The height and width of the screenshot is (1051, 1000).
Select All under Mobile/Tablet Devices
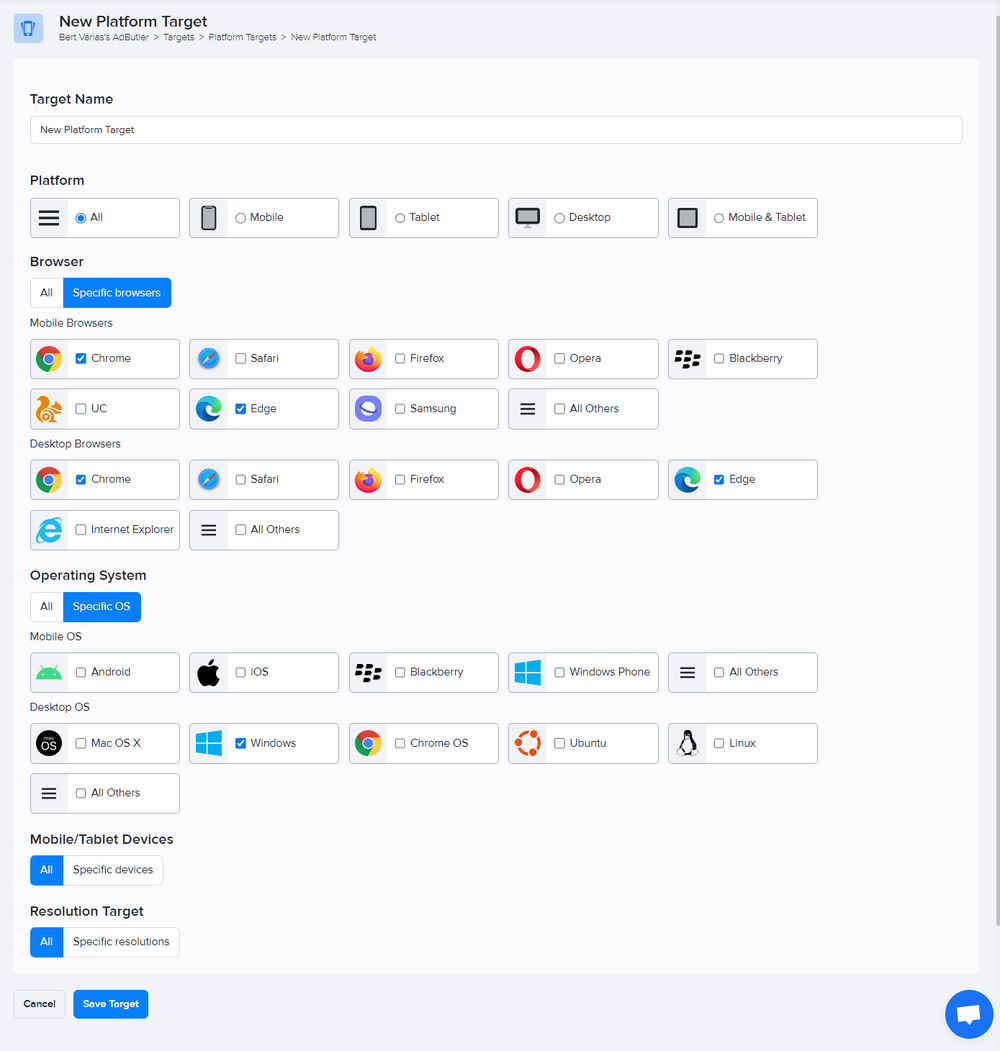[x=46, y=870]
